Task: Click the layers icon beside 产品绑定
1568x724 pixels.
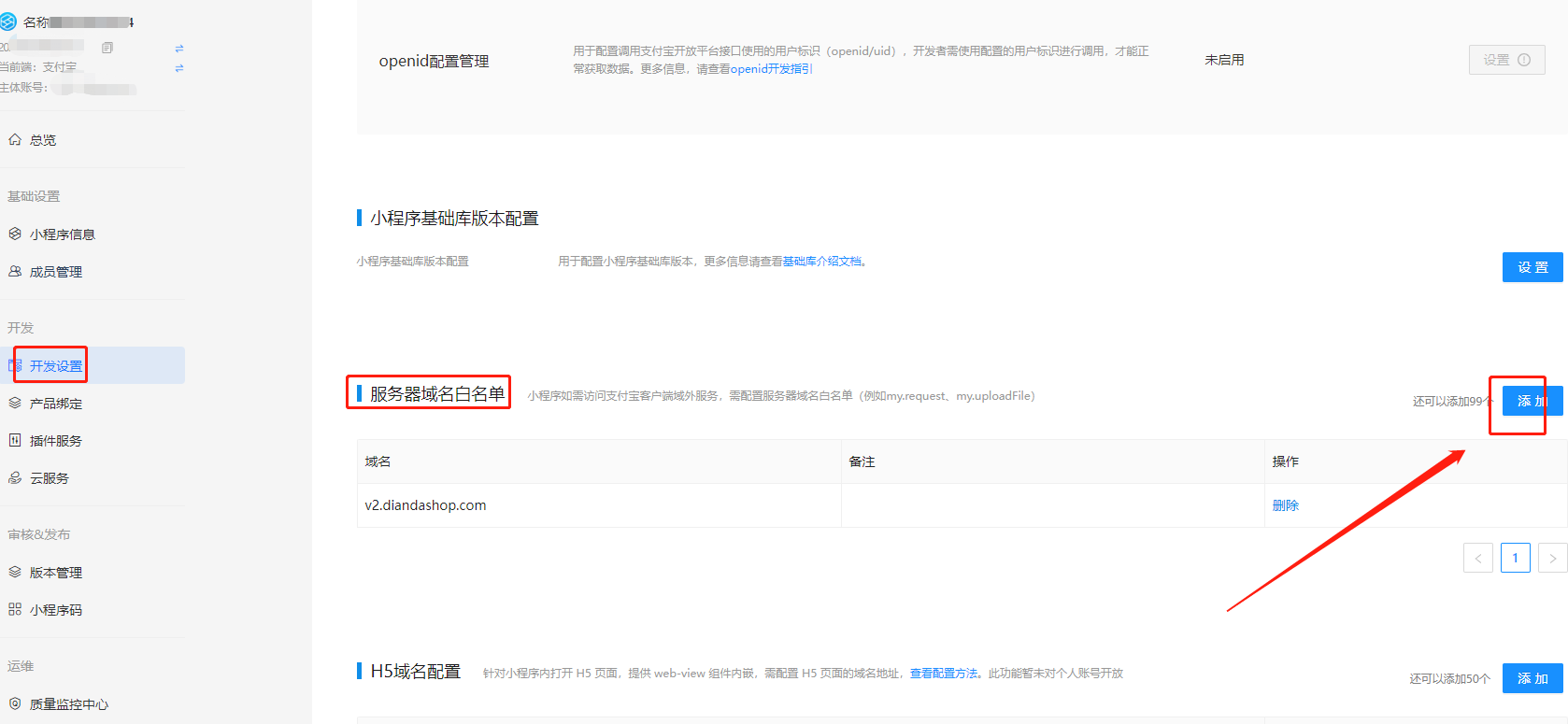Action: tap(15, 404)
